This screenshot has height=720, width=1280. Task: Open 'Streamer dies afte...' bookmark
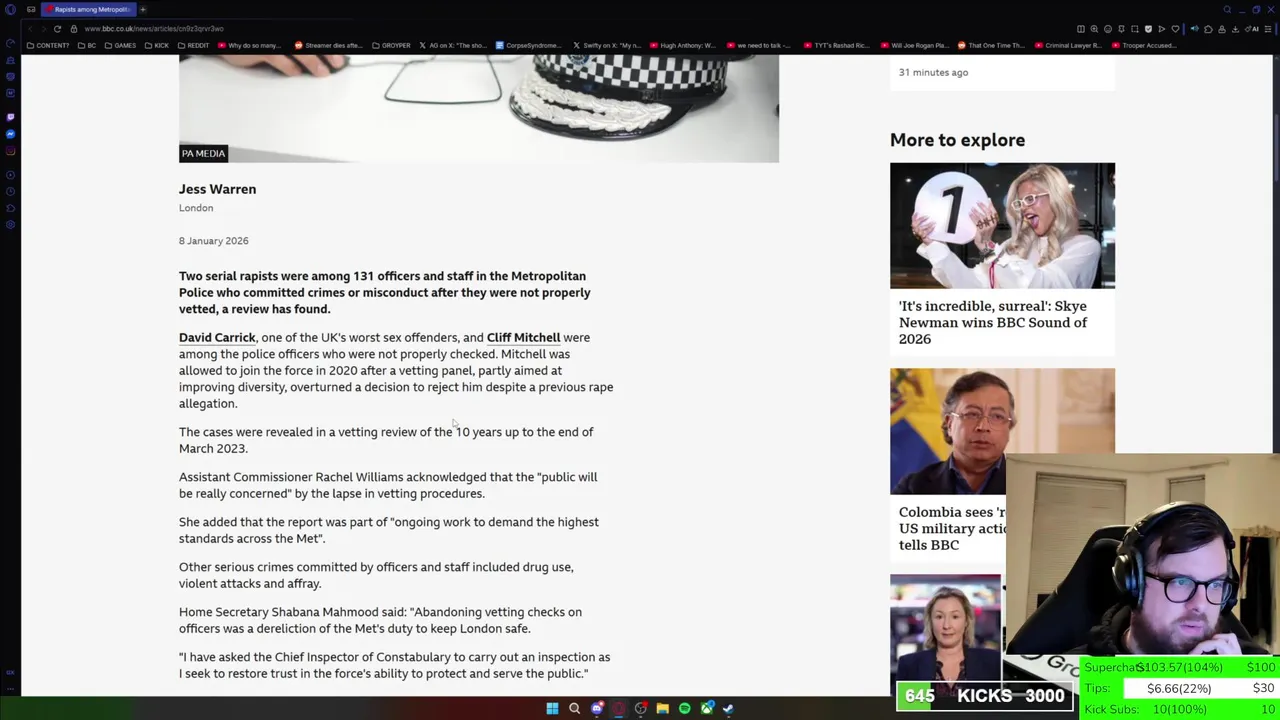pyautogui.click(x=329, y=45)
